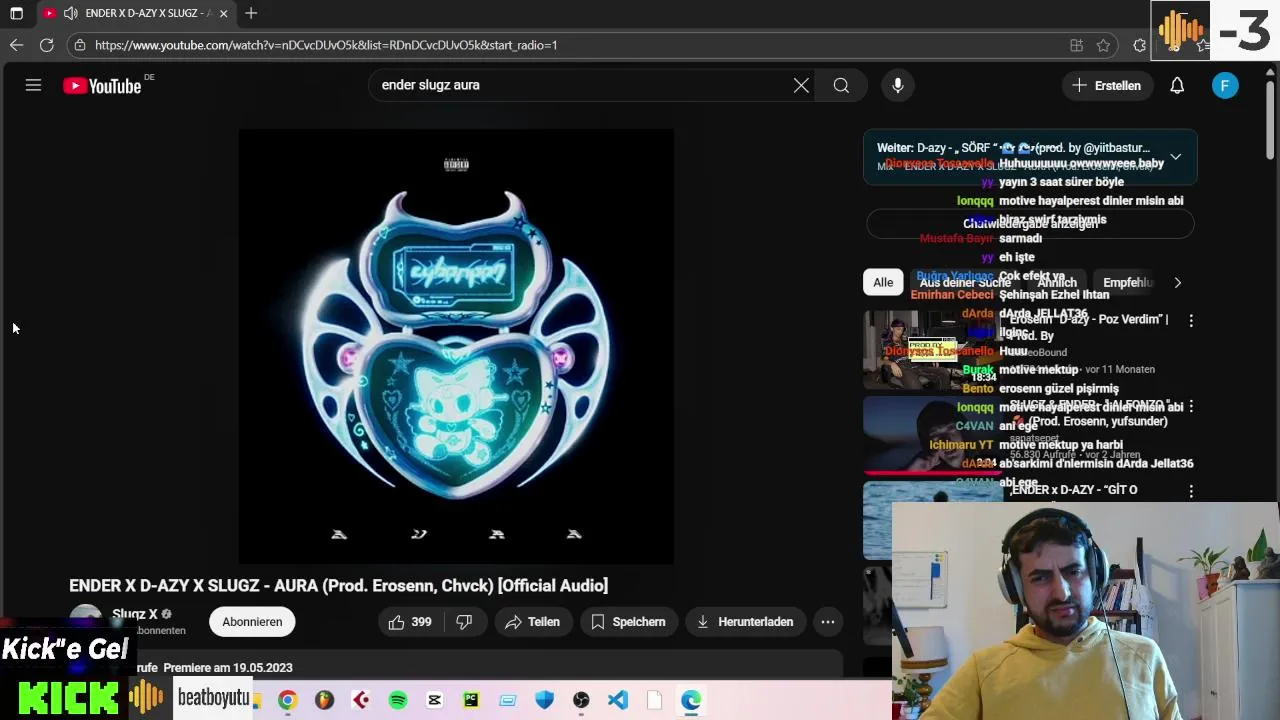Viewport: 1280px width, 720px height.
Task: Click the ENDER X D-AZY X SLUGZ - AURA title
Action: 338,586
